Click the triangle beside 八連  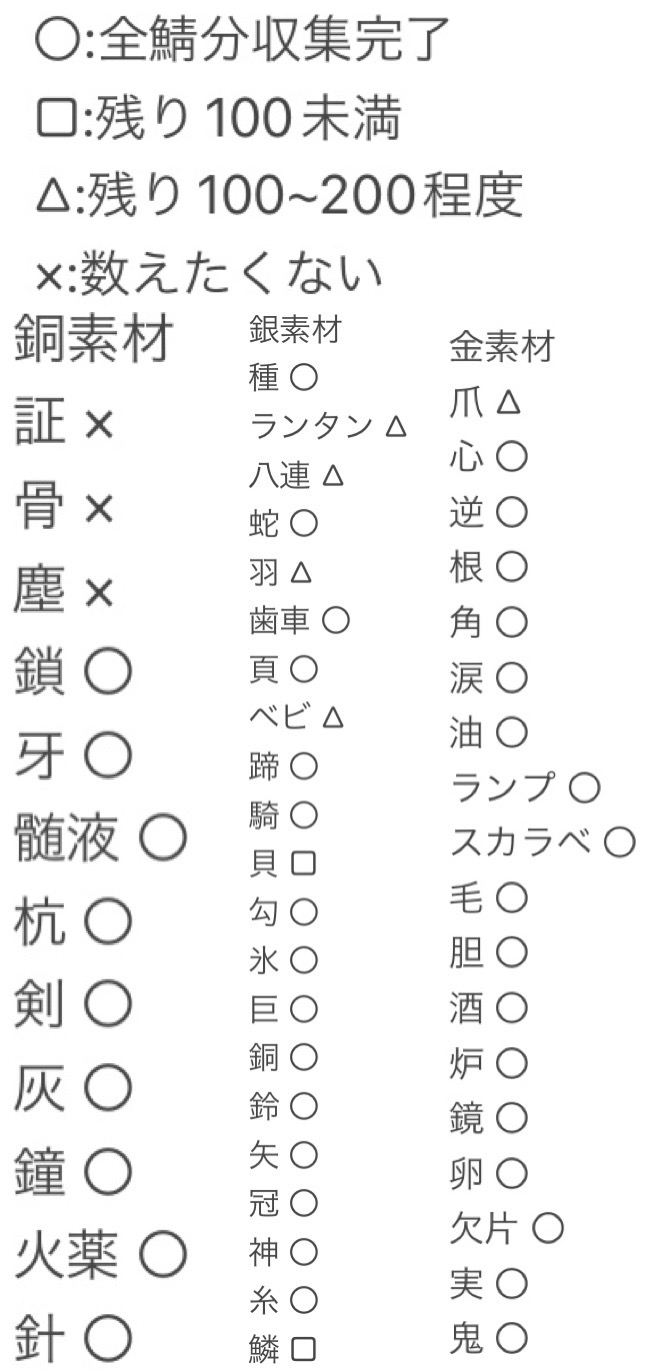pyautogui.click(x=334, y=476)
